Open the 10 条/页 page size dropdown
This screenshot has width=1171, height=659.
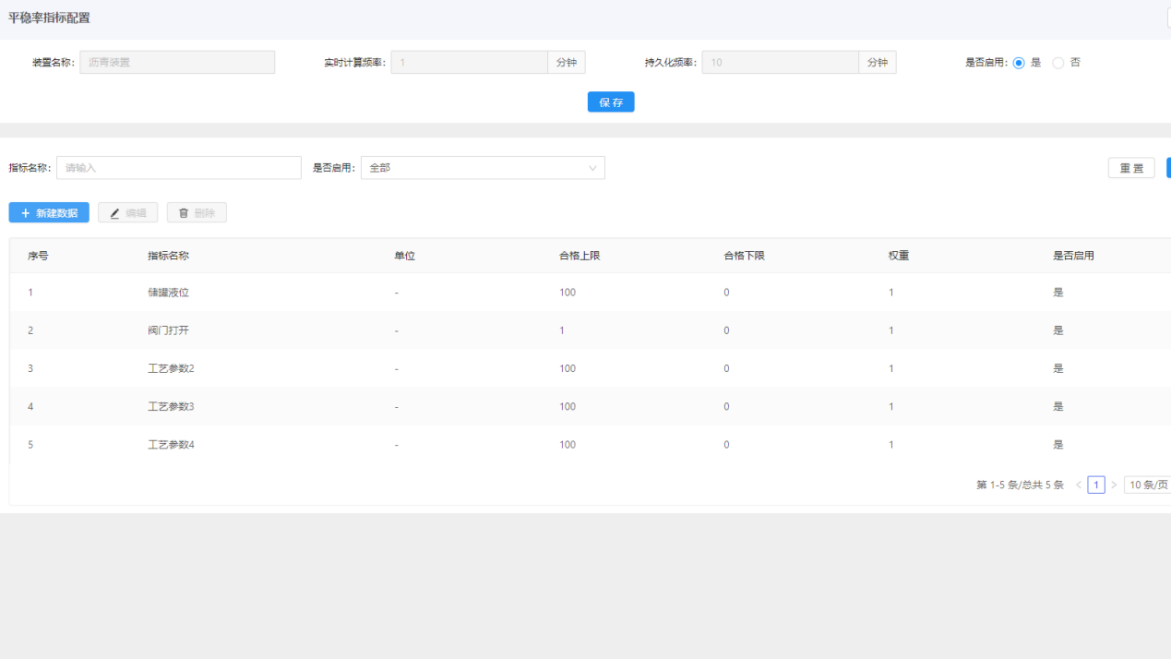click(x=1147, y=485)
